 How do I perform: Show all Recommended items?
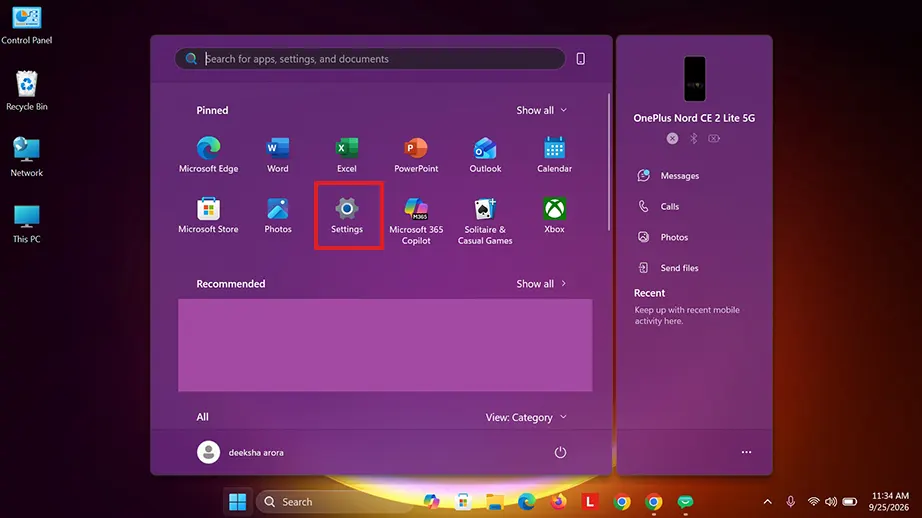pyautogui.click(x=541, y=283)
